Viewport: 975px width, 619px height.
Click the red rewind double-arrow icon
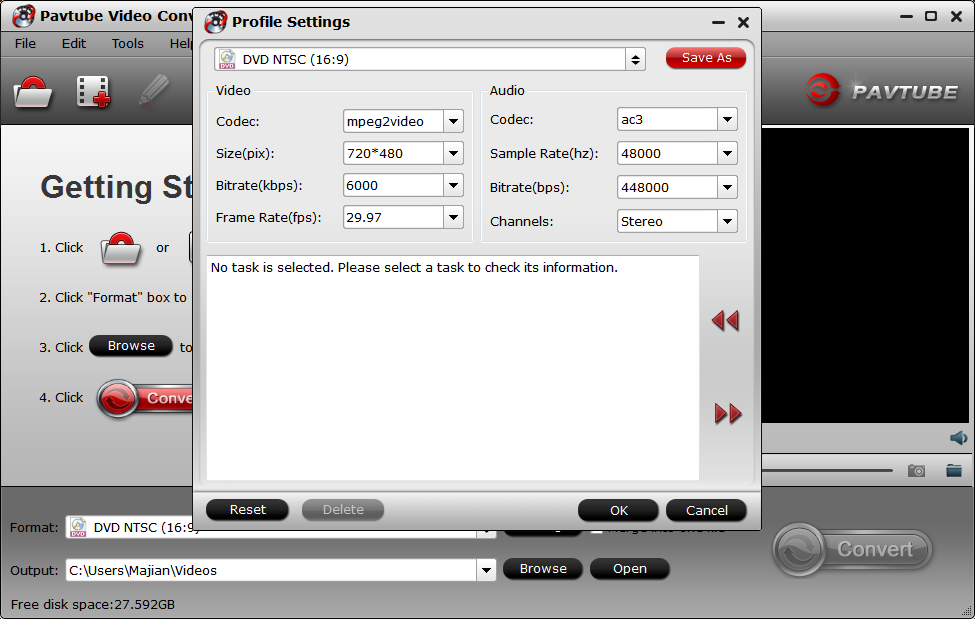pyautogui.click(x=725, y=320)
